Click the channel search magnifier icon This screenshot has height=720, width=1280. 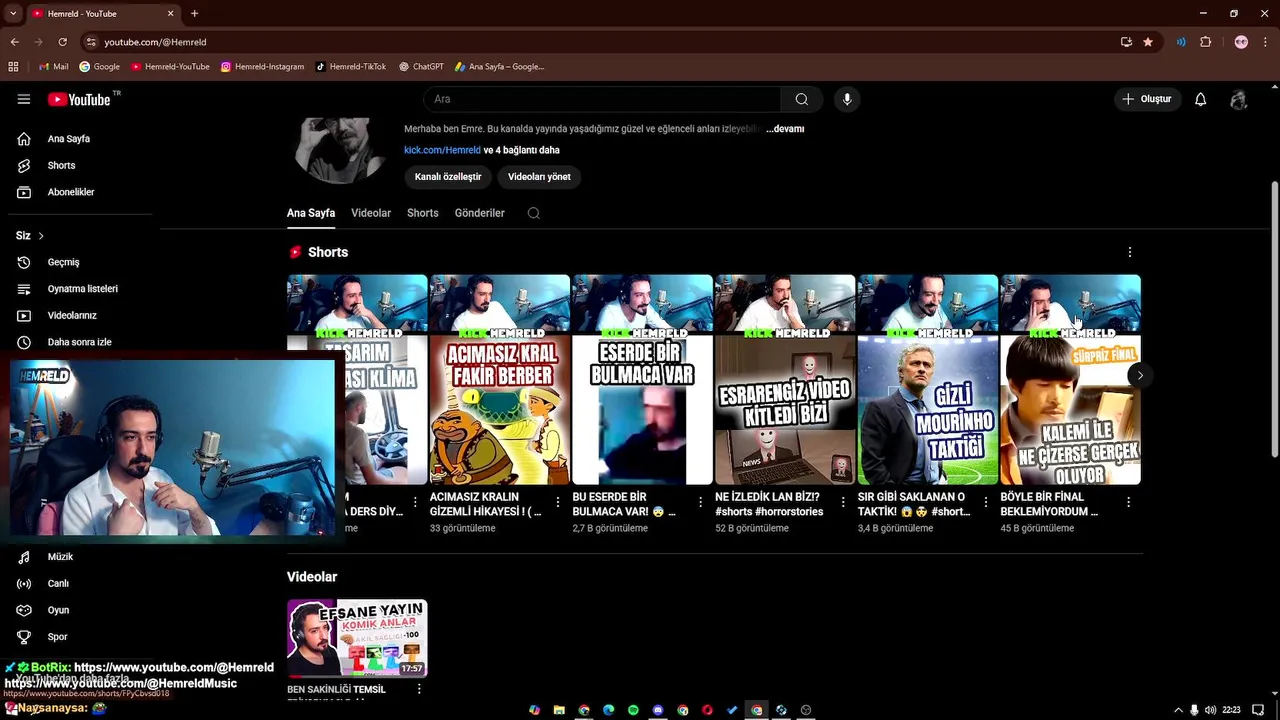(x=534, y=213)
